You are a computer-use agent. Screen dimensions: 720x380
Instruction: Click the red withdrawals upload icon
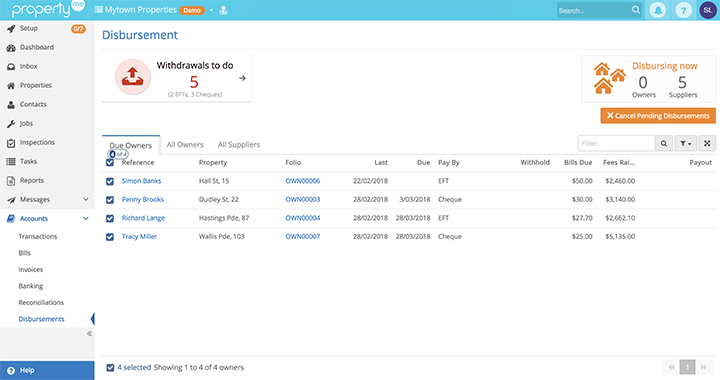[133, 77]
